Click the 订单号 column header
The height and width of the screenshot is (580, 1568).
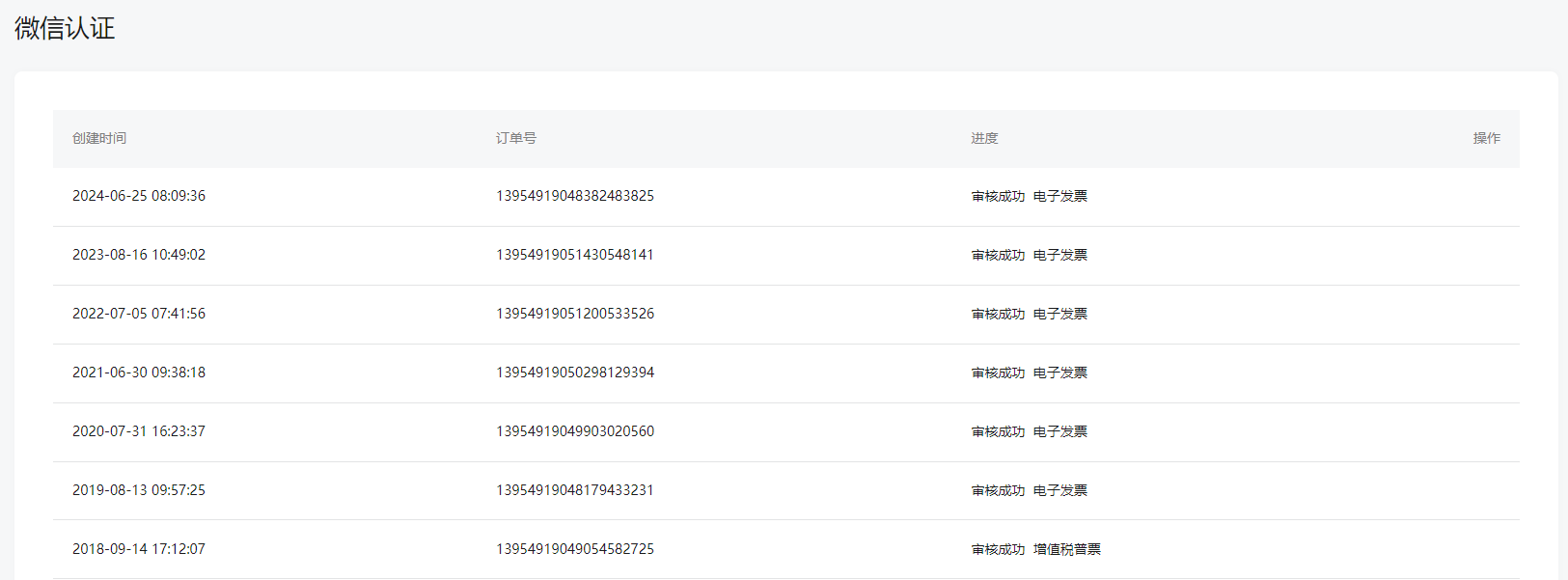pyautogui.click(x=516, y=138)
